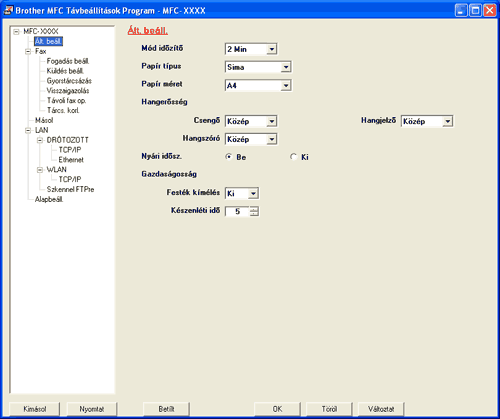Open the Másol tree item
The image size is (500, 419).
click(x=44, y=120)
